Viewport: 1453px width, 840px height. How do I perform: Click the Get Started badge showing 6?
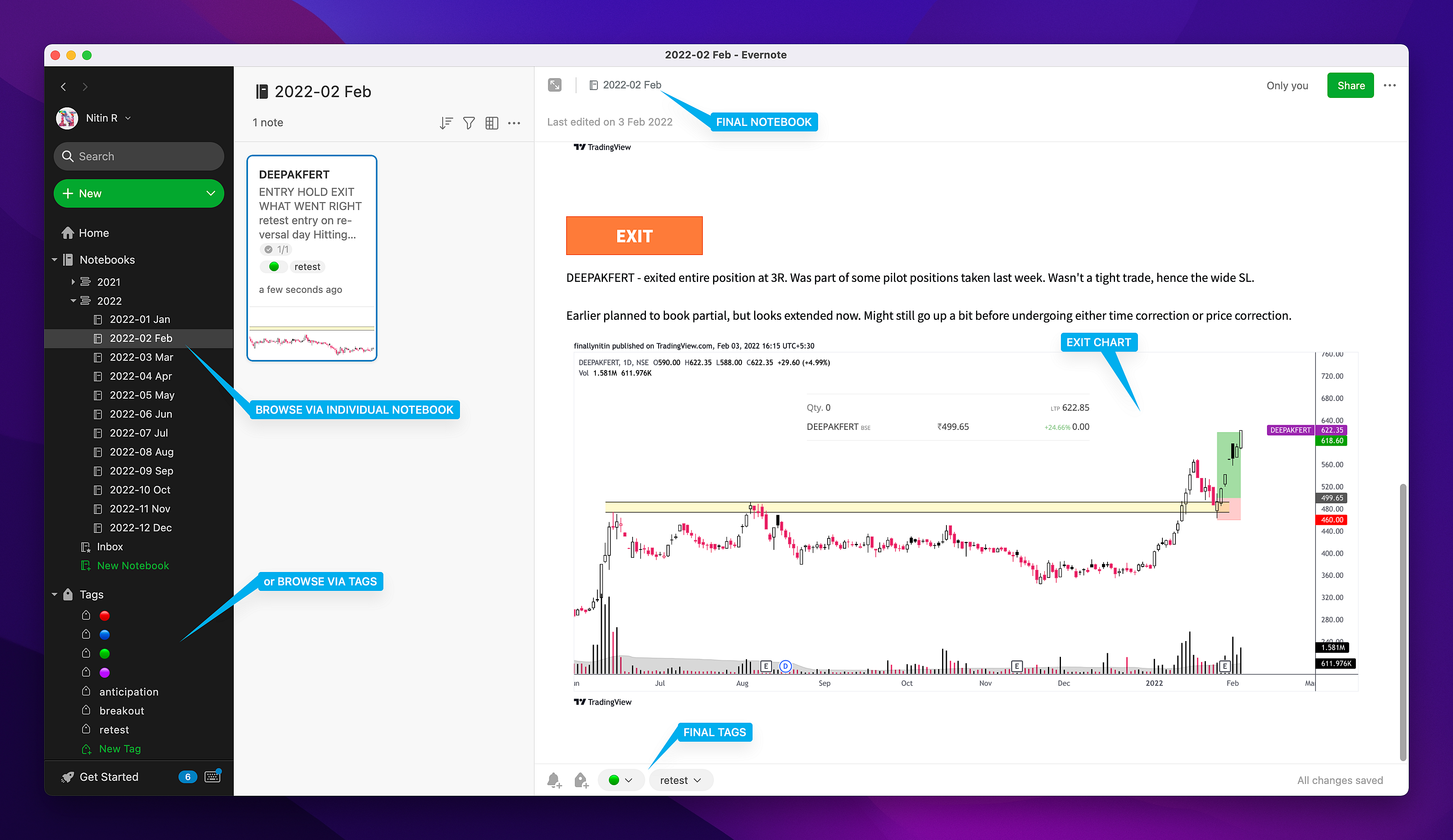pyautogui.click(x=188, y=776)
